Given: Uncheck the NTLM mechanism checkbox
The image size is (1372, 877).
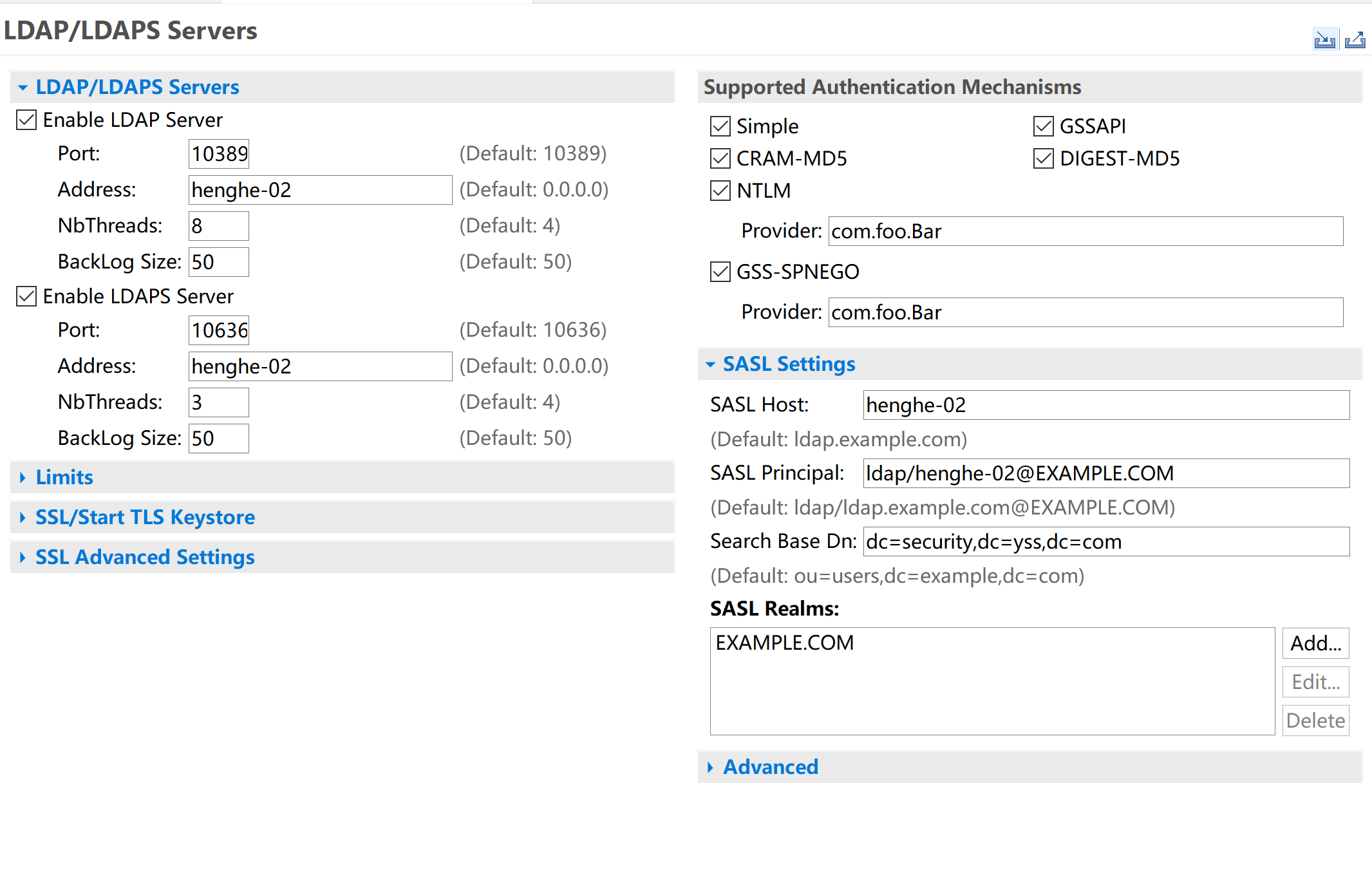Looking at the screenshot, I should point(720,191).
